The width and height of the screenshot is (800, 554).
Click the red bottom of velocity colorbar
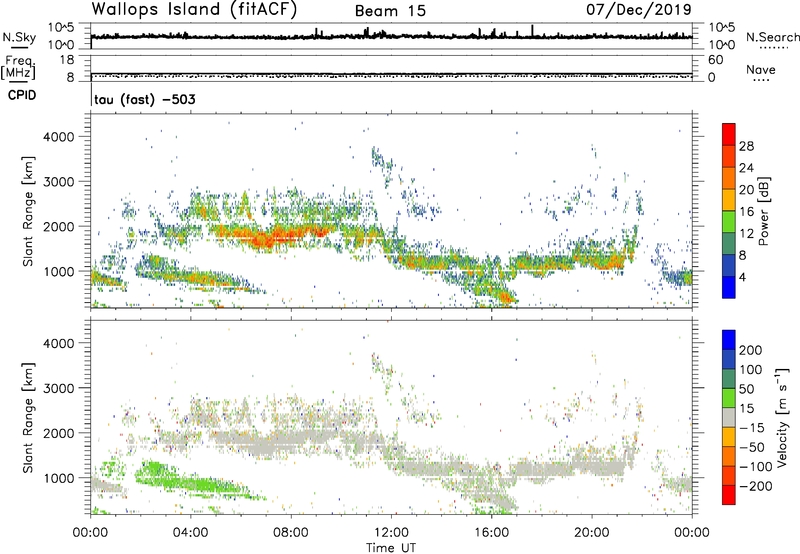[729, 495]
